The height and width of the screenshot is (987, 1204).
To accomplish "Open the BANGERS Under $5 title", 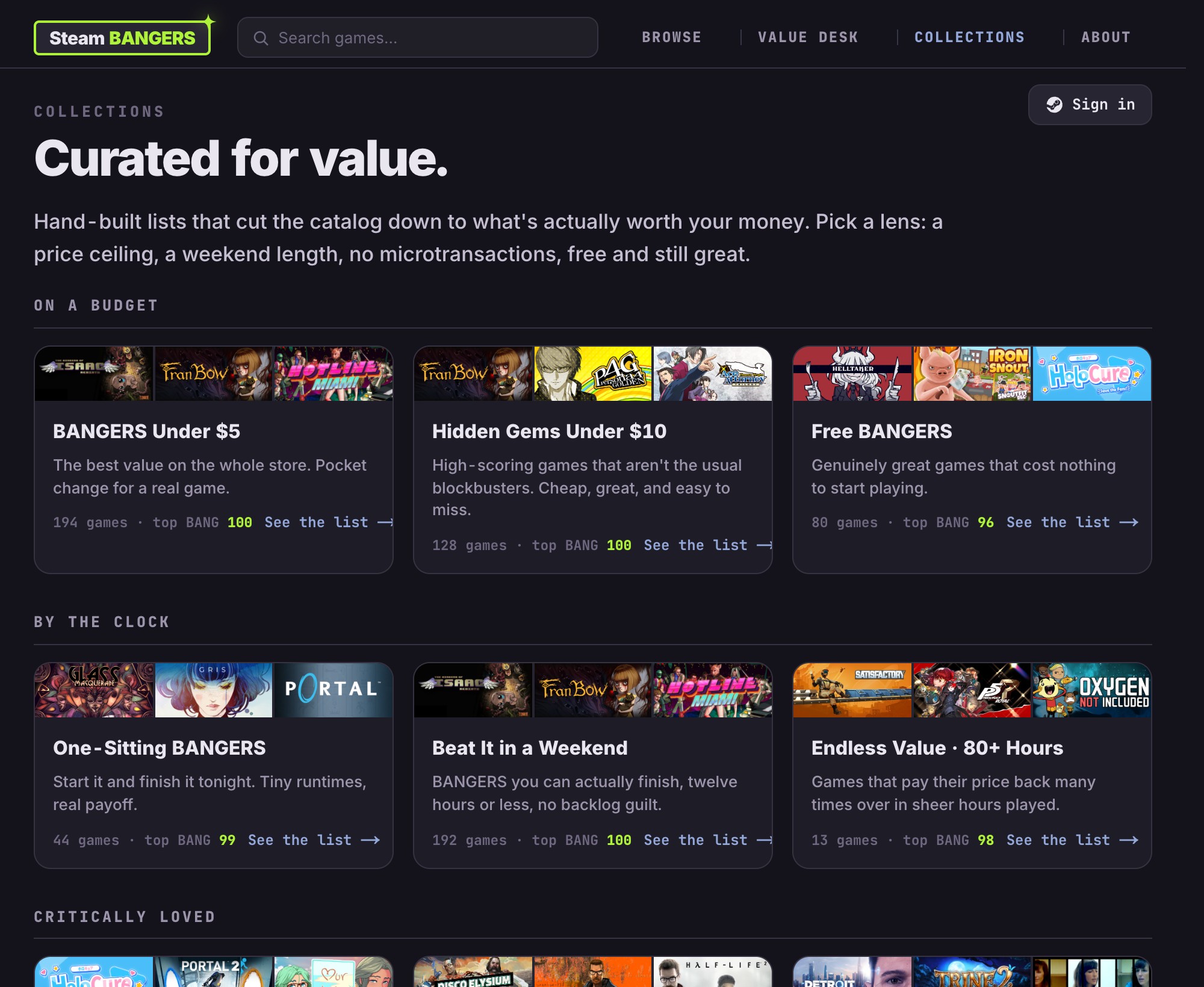I will tap(146, 432).
